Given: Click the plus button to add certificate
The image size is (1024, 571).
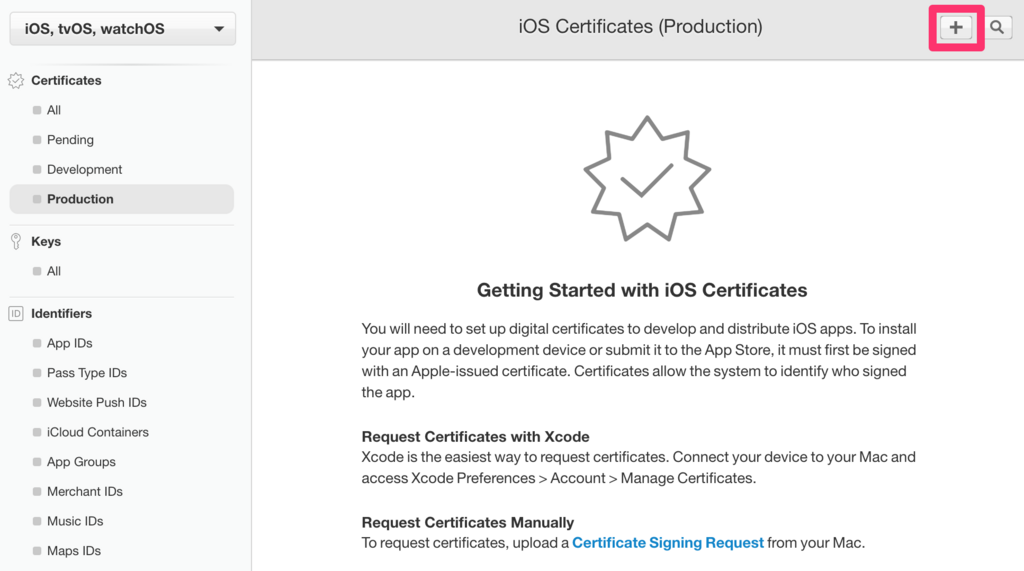Looking at the screenshot, I should point(955,27).
